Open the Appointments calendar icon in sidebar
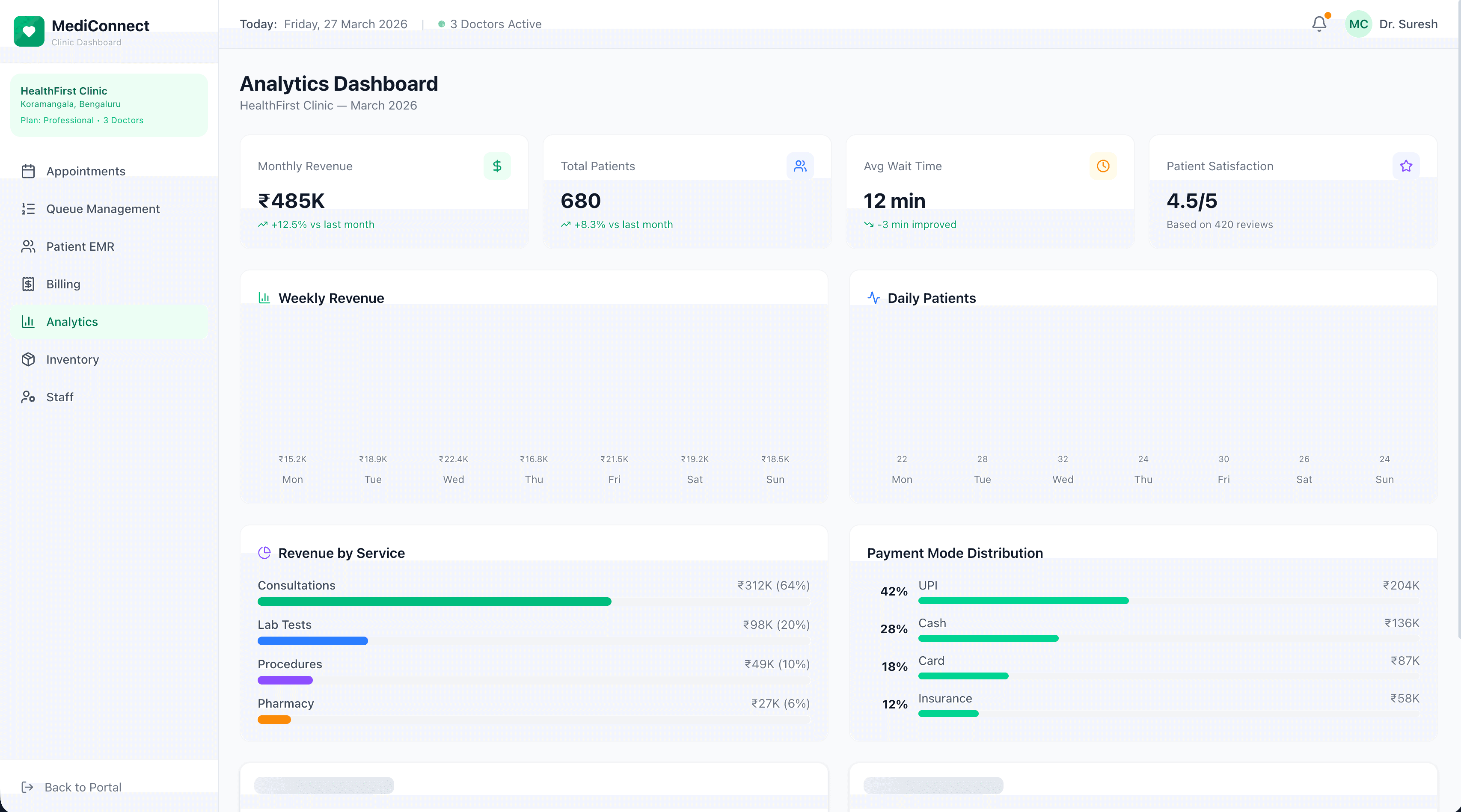Screen dimensions: 1461x812 29,171
